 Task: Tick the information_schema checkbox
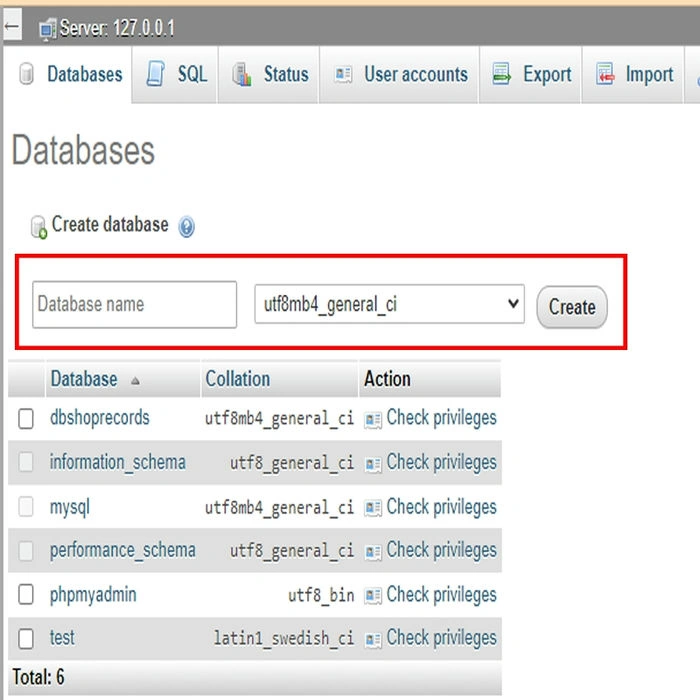(x=26, y=462)
